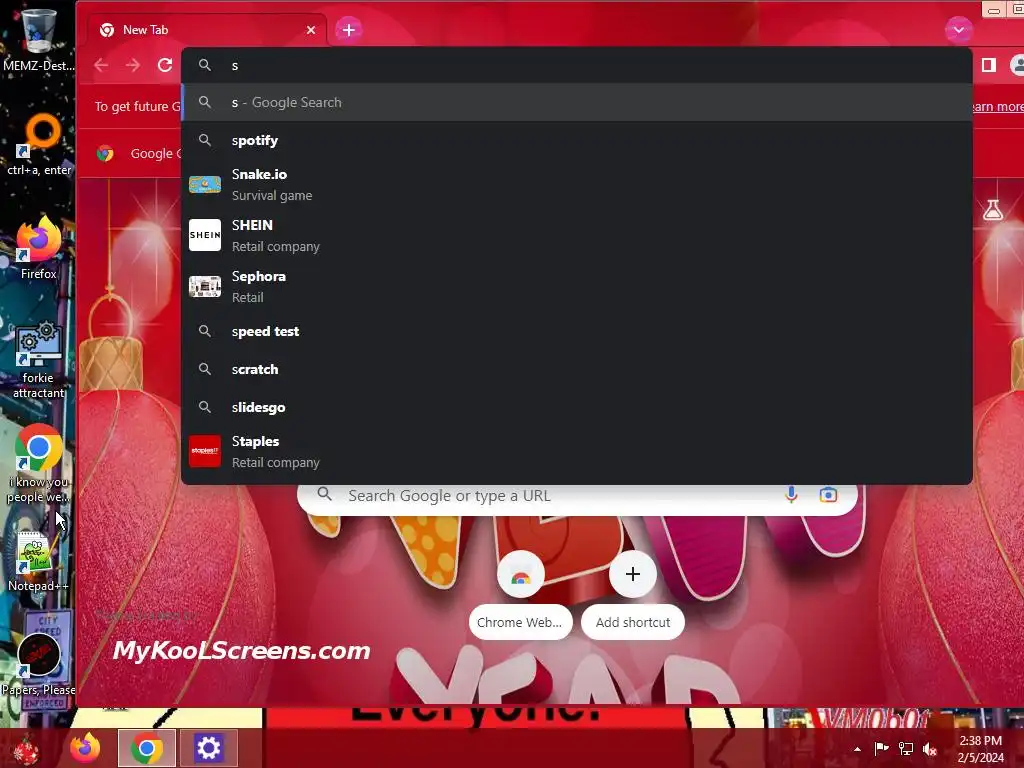The height and width of the screenshot is (768, 1024).
Task: Open the clock showing 2:38 PM
Action: [x=981, y=749]
